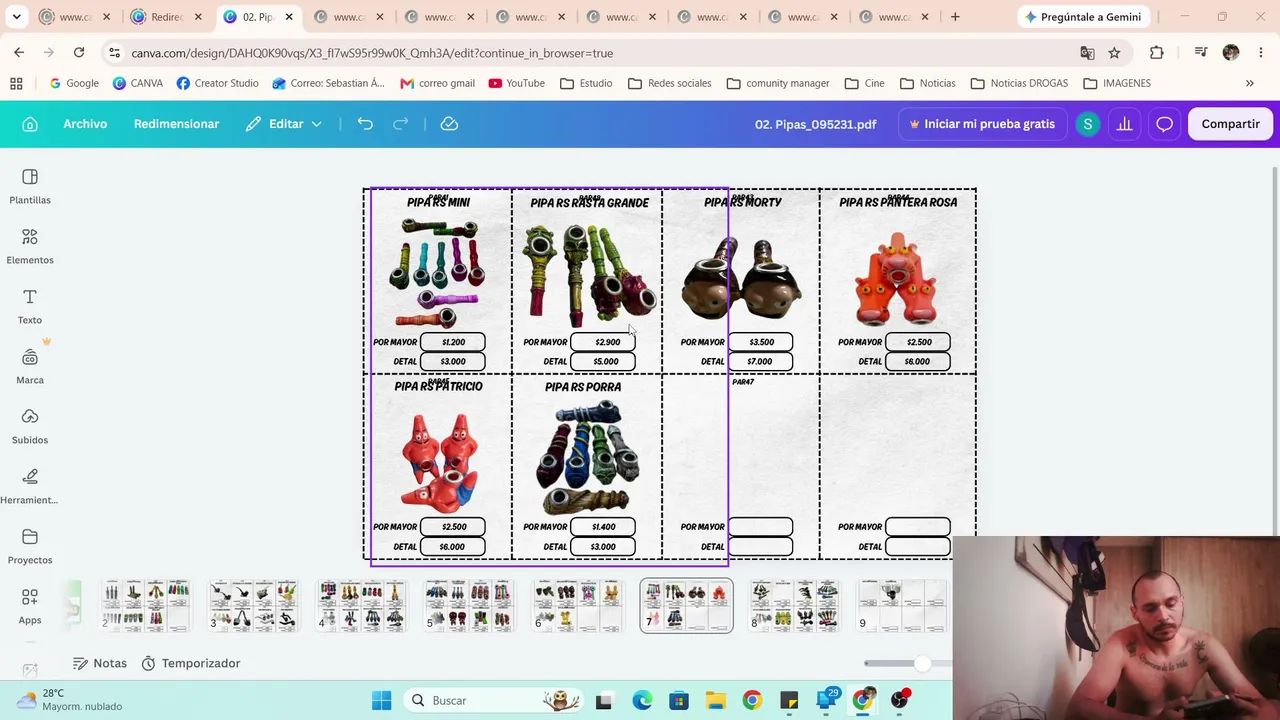Go back in browser history
This screenshot has width=1280, height=720.
[x=19, y=53]
